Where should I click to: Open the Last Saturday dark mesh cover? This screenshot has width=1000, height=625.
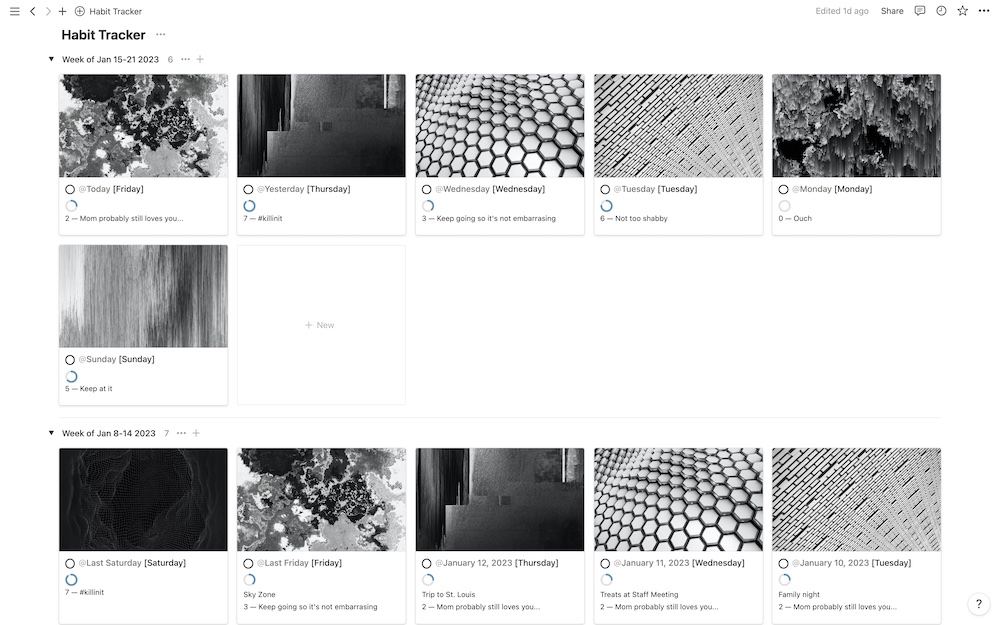pyautogui.click(x=143, y=499)
